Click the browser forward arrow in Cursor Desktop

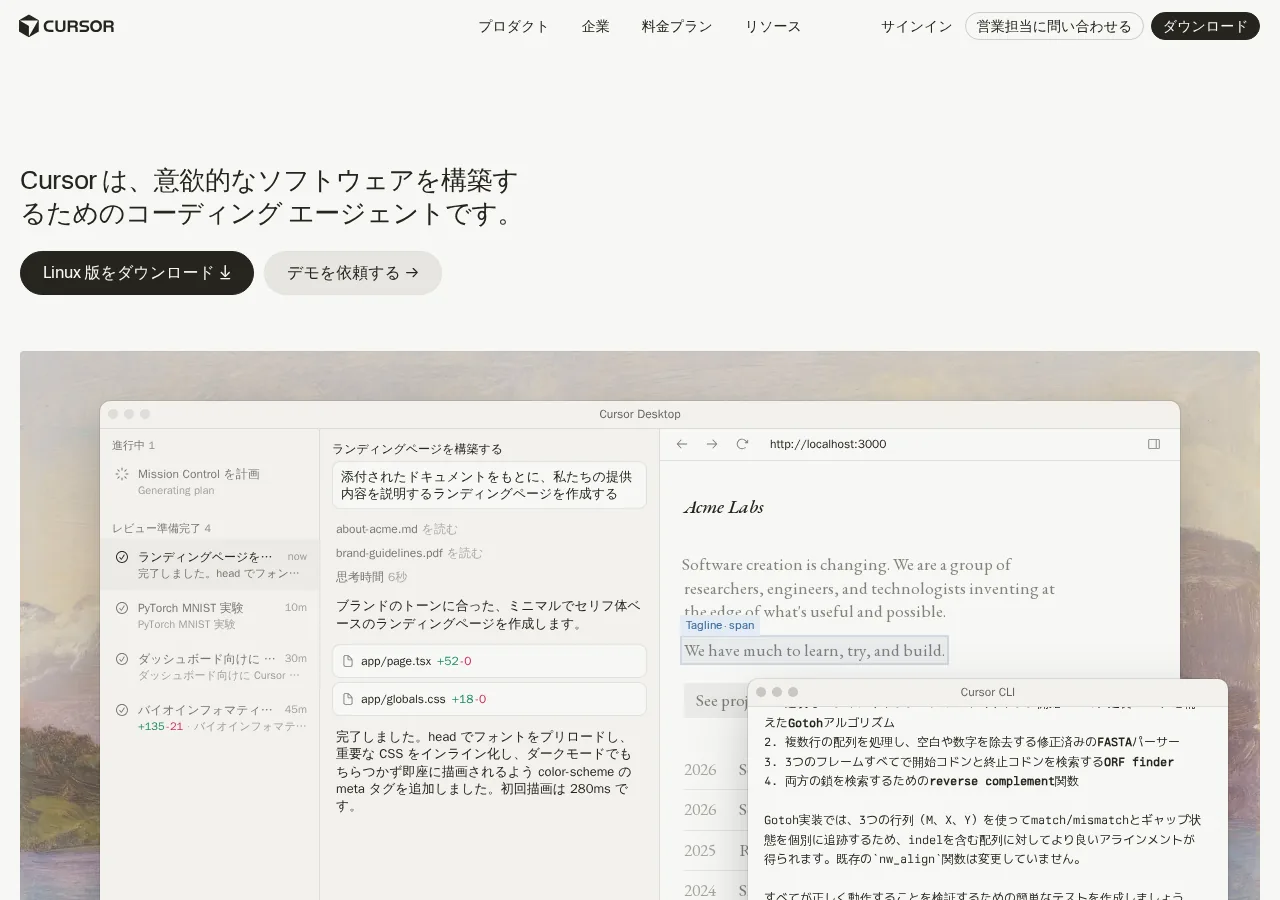coord(712,444)
